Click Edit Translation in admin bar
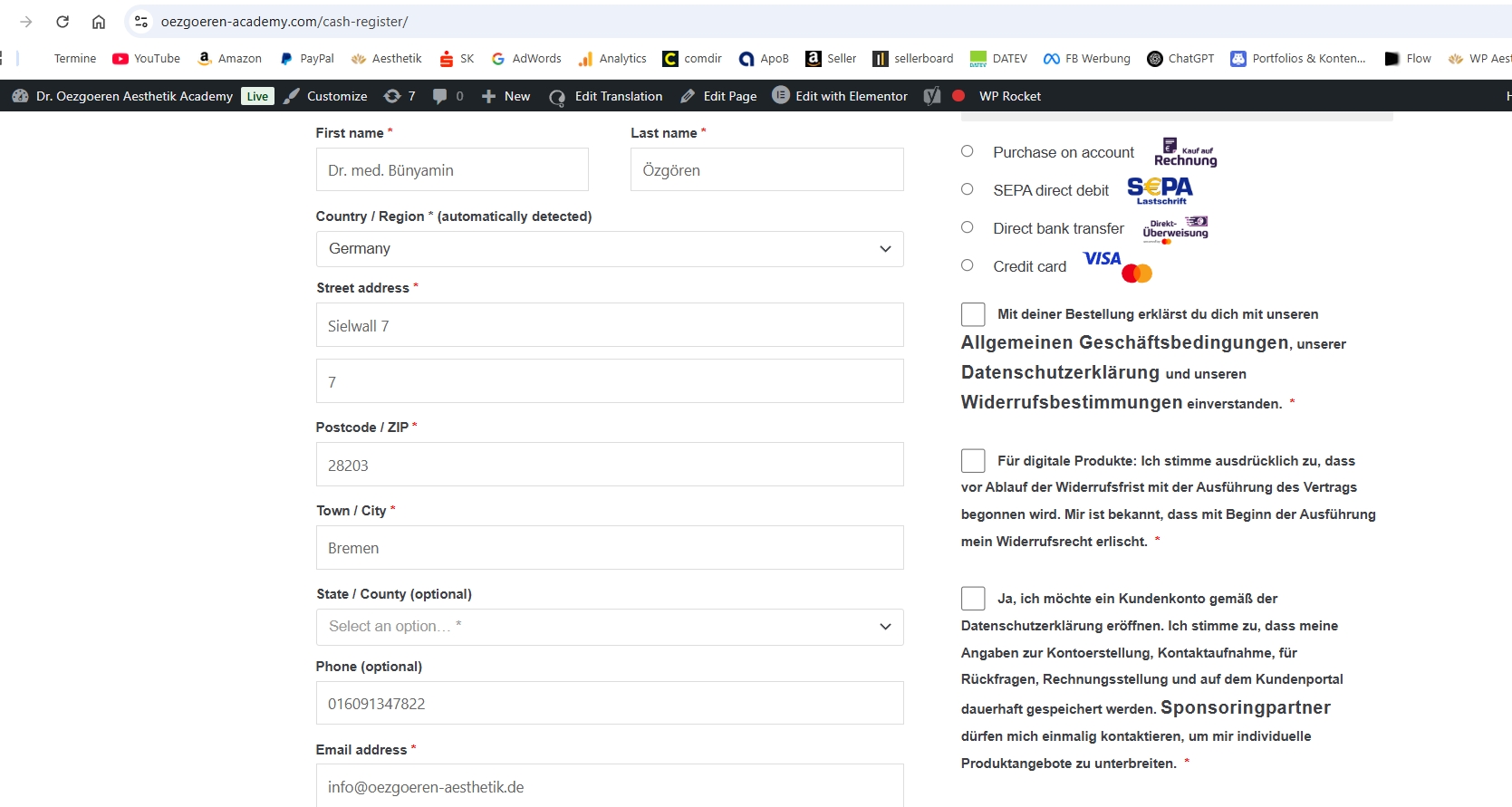Viewport: 1512px width, 807px height. tap(606, 96)
